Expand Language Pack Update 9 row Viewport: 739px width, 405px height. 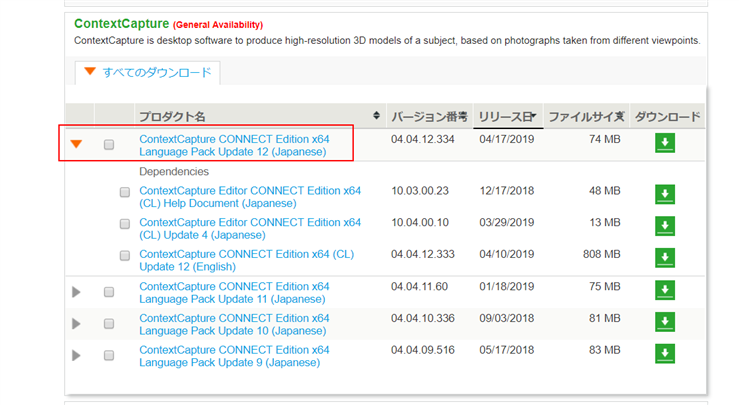click(x=76, y=355)
